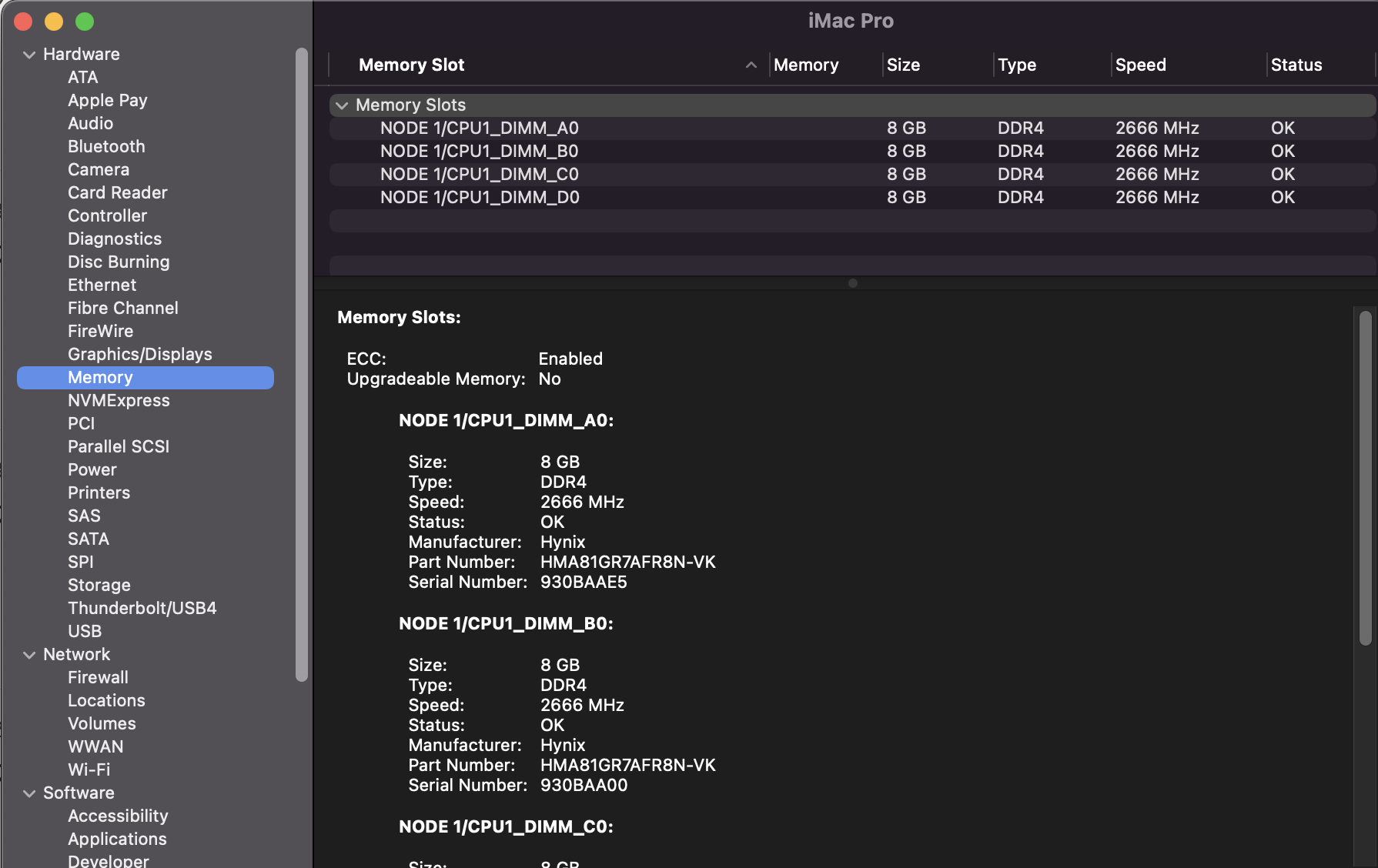Sort the table by Size column

(903, 65)
